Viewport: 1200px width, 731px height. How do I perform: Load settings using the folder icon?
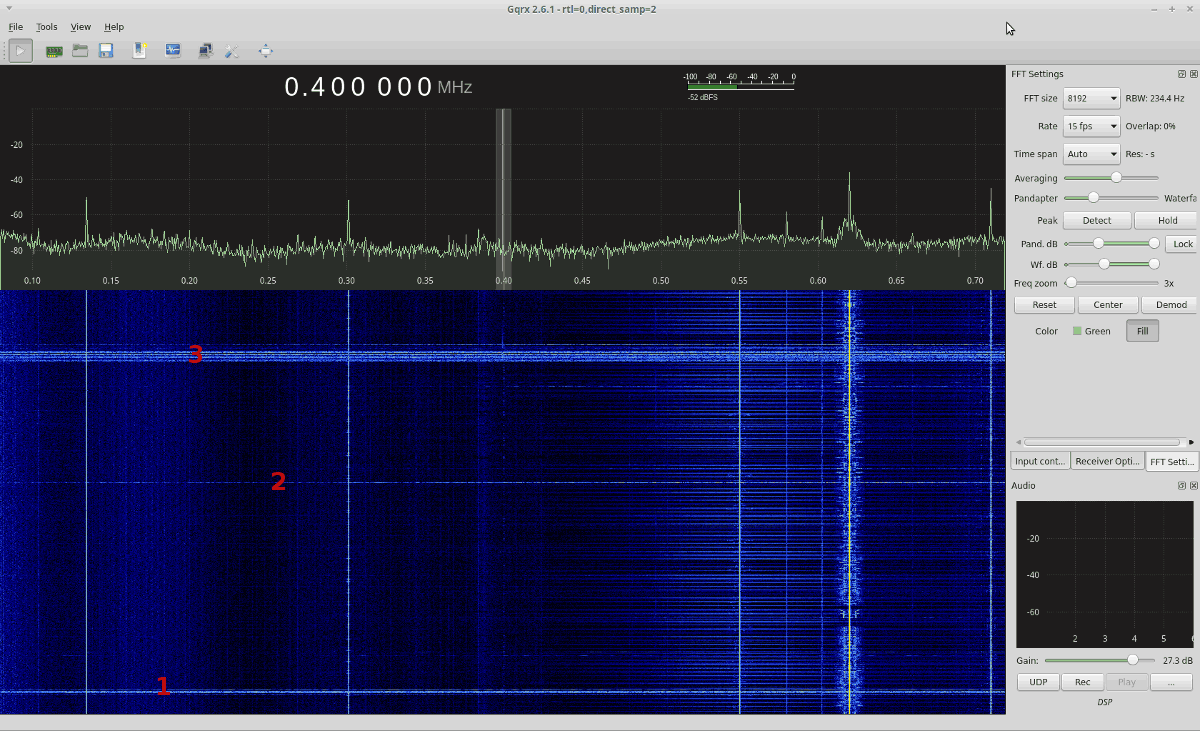(x=80, y=51)
